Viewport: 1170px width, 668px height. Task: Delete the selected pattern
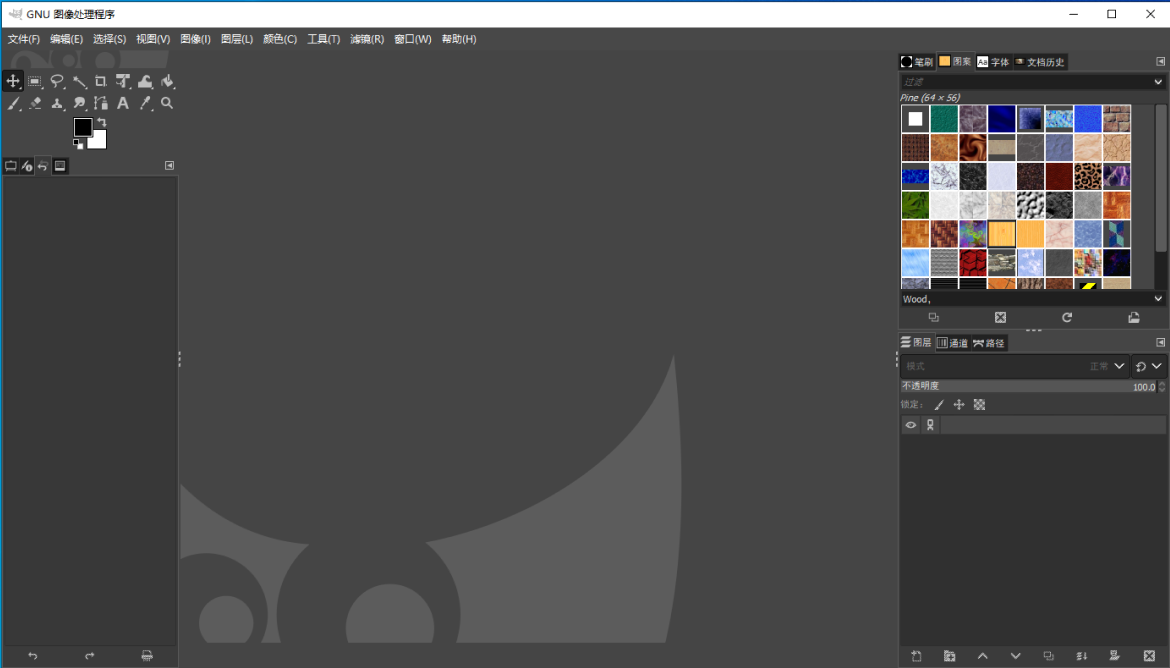(x=1001, y=318)
